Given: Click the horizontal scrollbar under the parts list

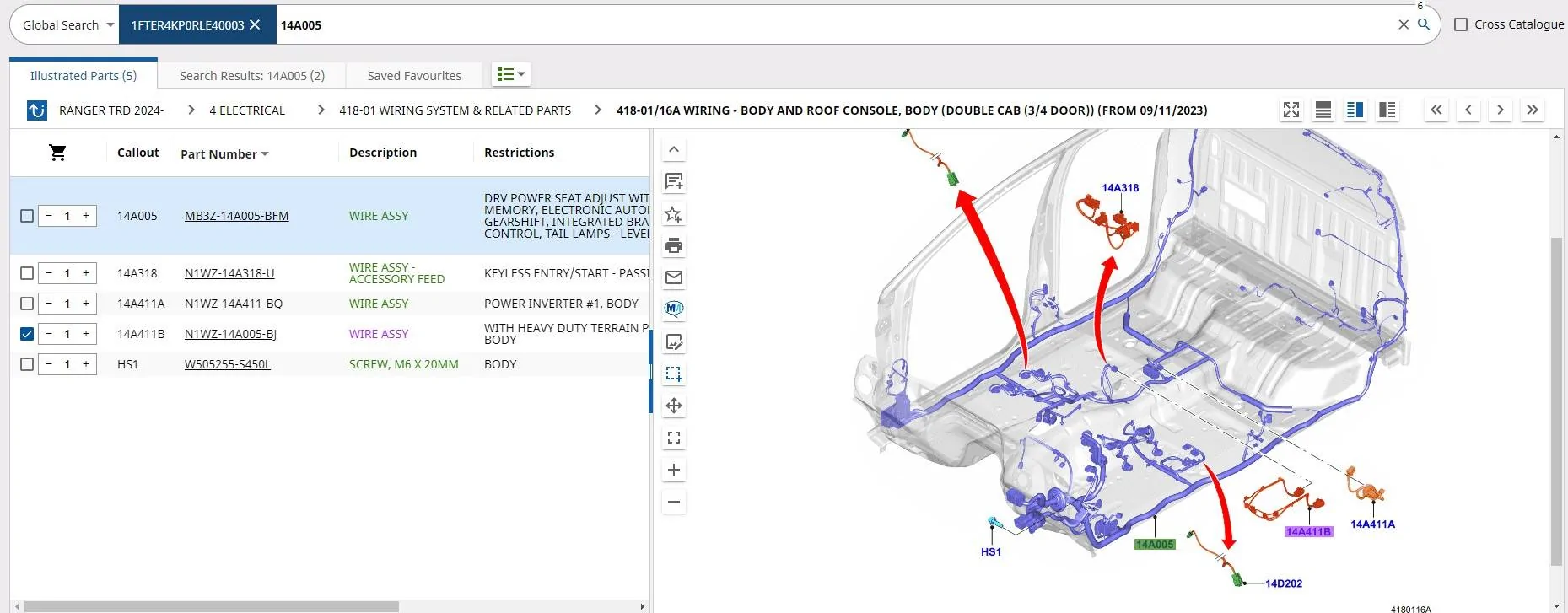Looking at the screenshot, I should 211,606.
